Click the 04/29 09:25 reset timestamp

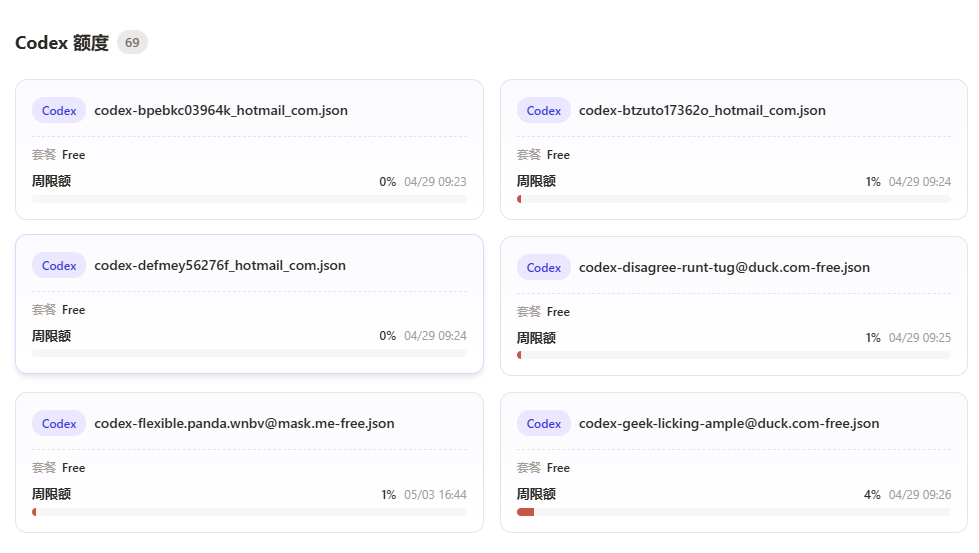coord(920,338)
